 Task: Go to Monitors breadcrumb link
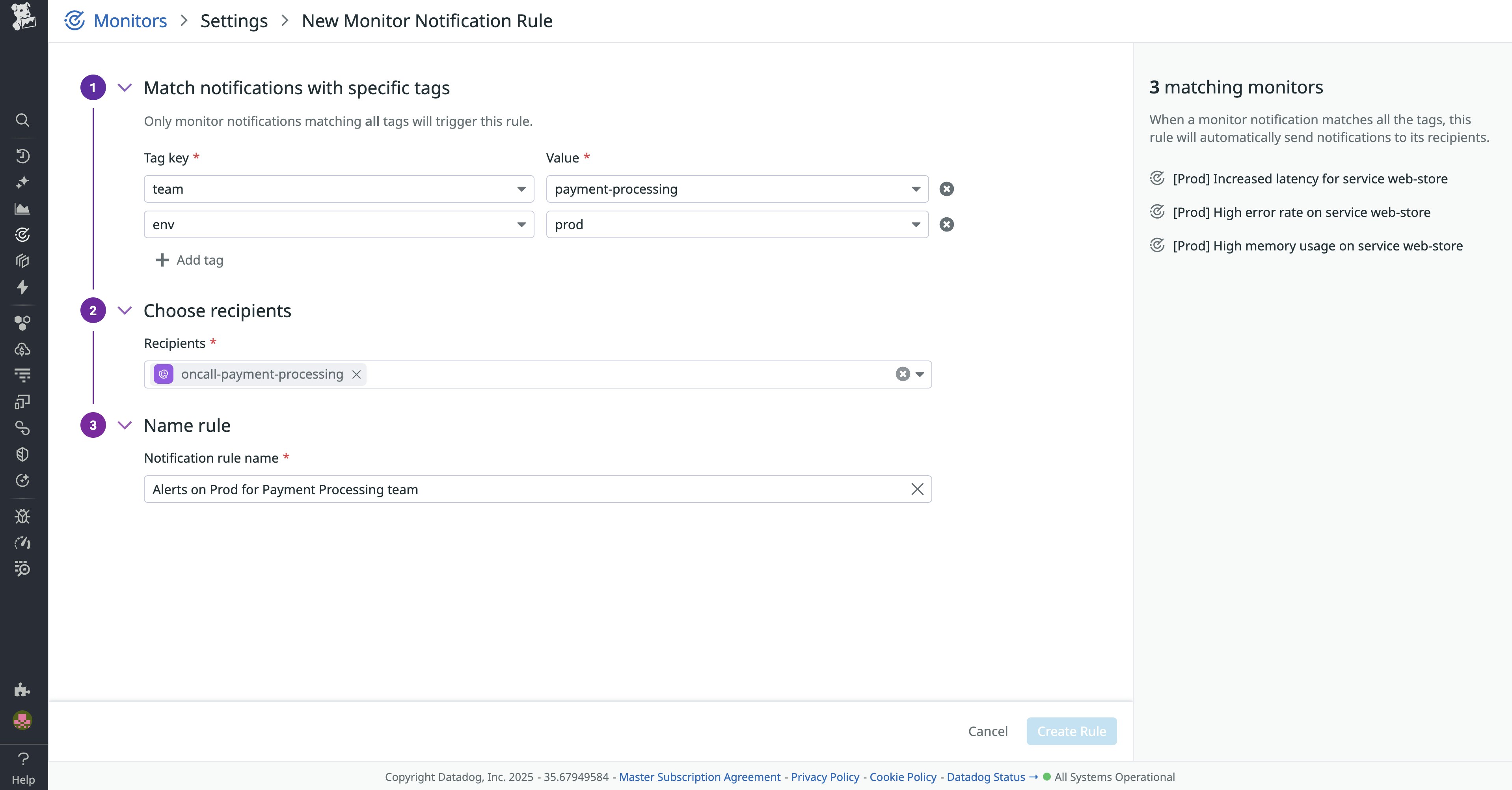pyautogui.click(x=130, y=21)
